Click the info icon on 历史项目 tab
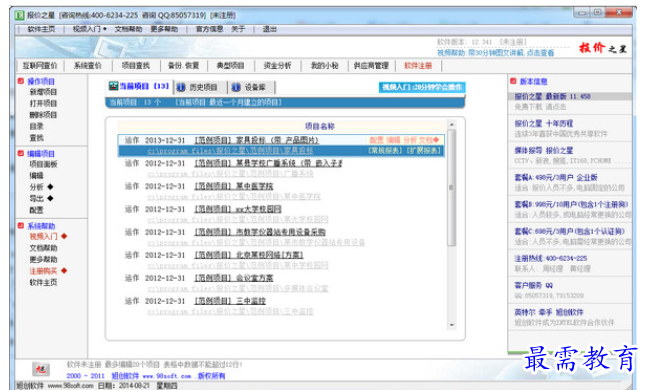The image size is (646, 390). (x=180, y=87)
